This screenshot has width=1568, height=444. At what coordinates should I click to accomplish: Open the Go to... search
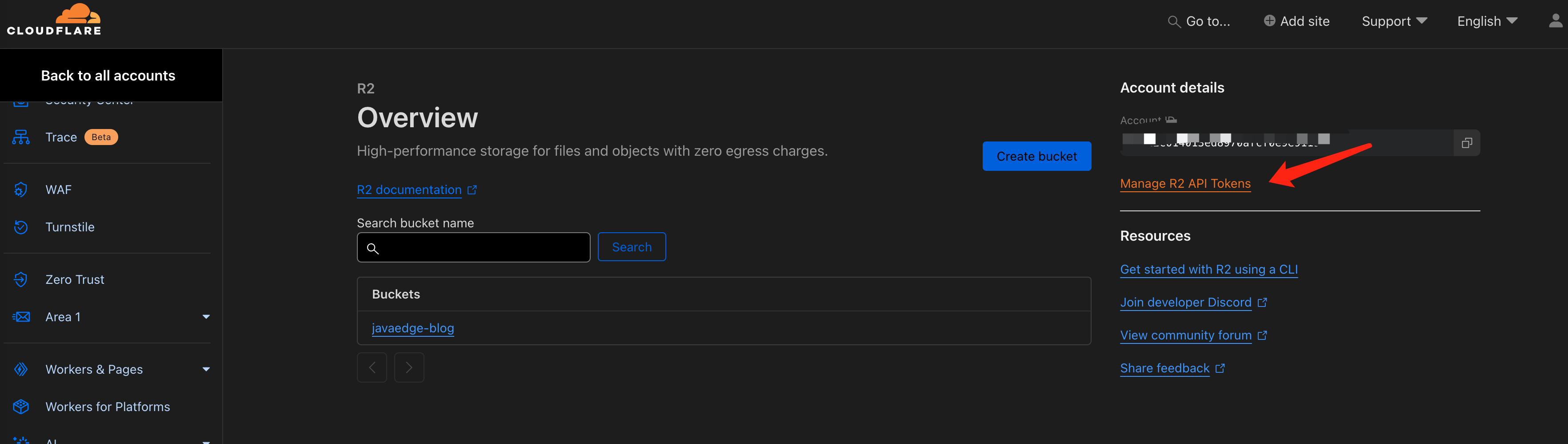pyautogui.click(x=1199, y=21)
